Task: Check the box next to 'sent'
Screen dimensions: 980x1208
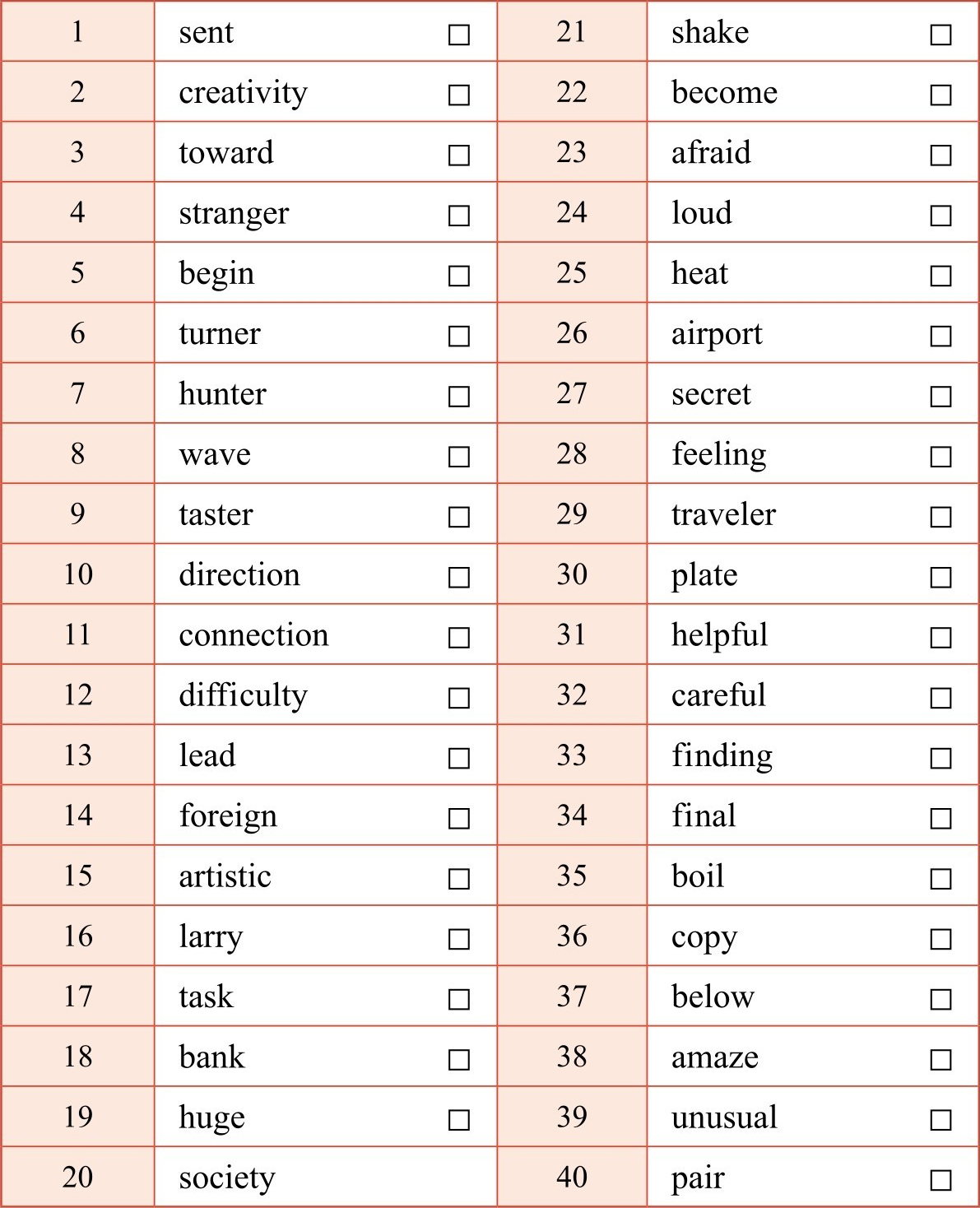Action: [x=459, y=35]
